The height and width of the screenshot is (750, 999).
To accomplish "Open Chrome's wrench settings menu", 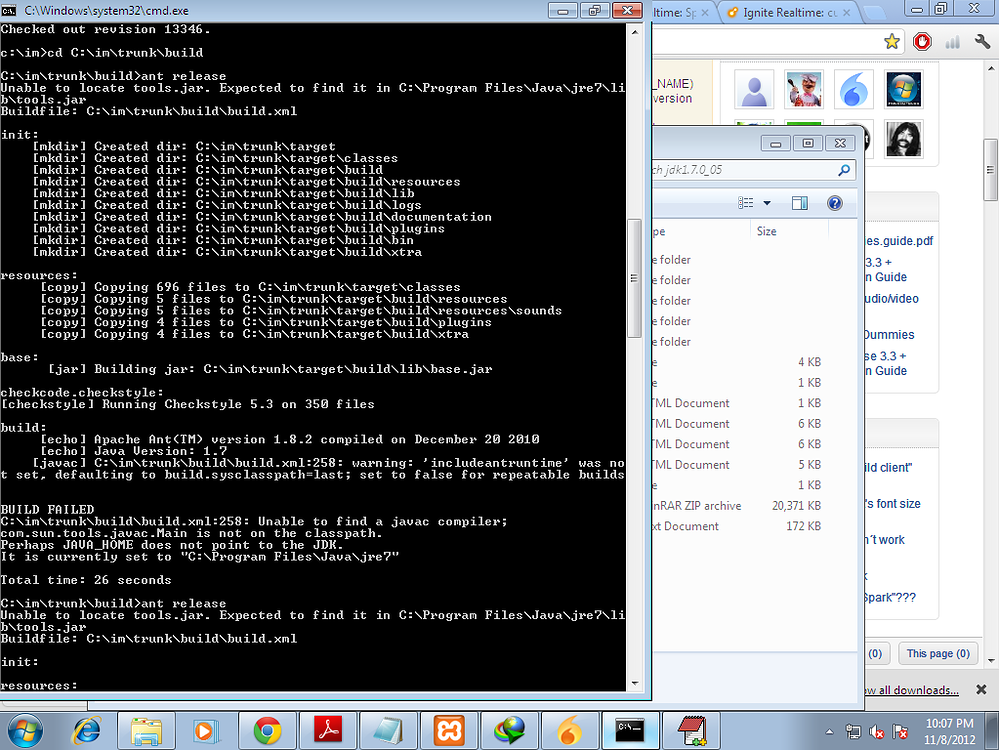I will [x=981, y=42].
